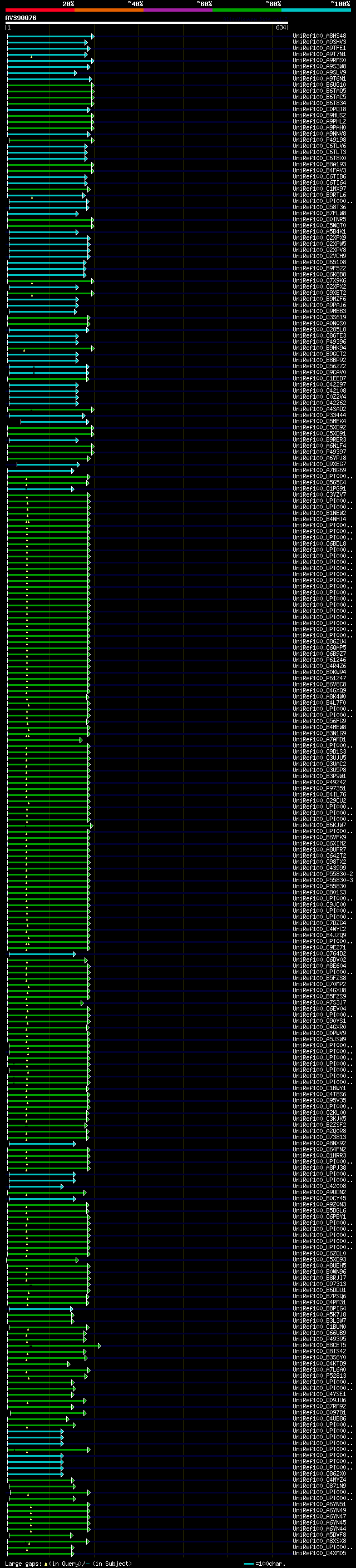Select hit UniRef100_Q4KTD9
The image size is (356, 1568).
(319, 1363)
